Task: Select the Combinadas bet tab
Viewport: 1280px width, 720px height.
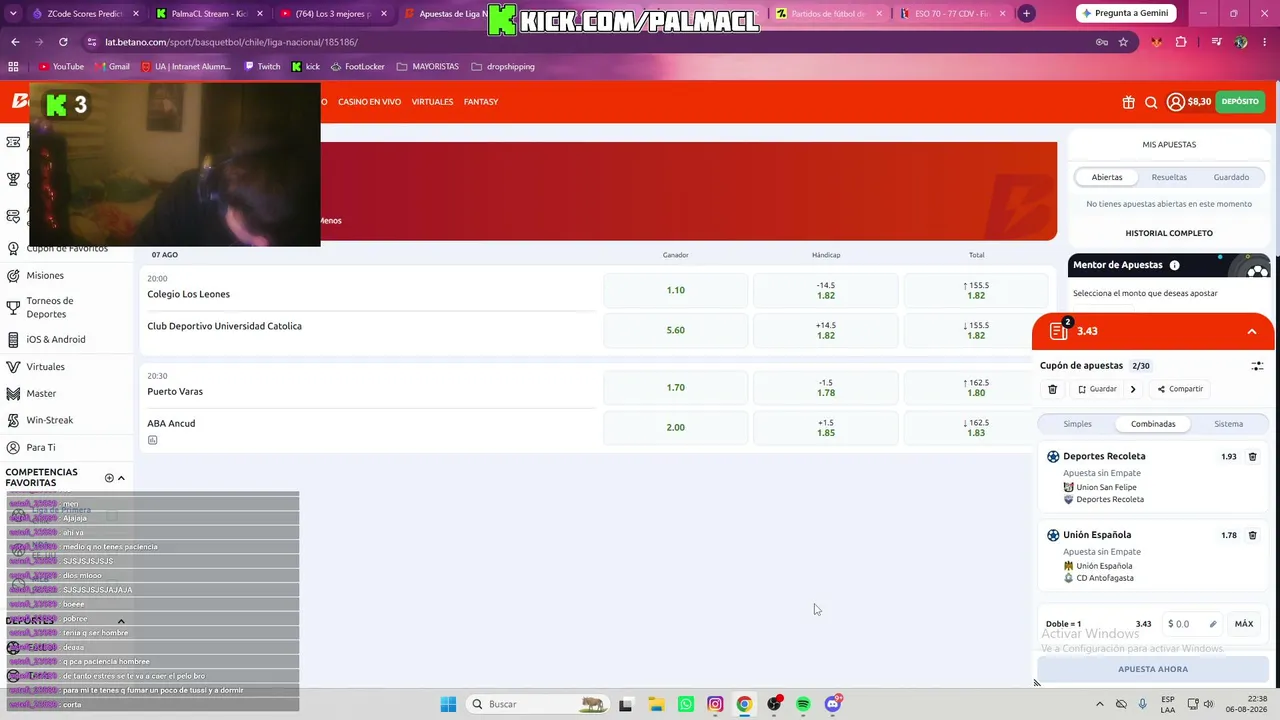Action: [1153, 424]
